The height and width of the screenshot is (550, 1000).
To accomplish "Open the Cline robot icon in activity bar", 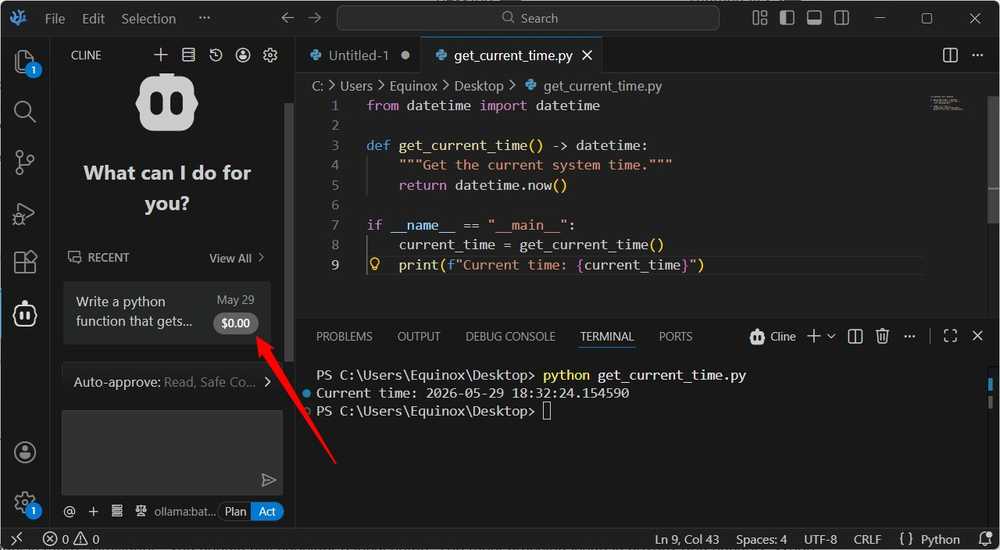I will 25,313.
